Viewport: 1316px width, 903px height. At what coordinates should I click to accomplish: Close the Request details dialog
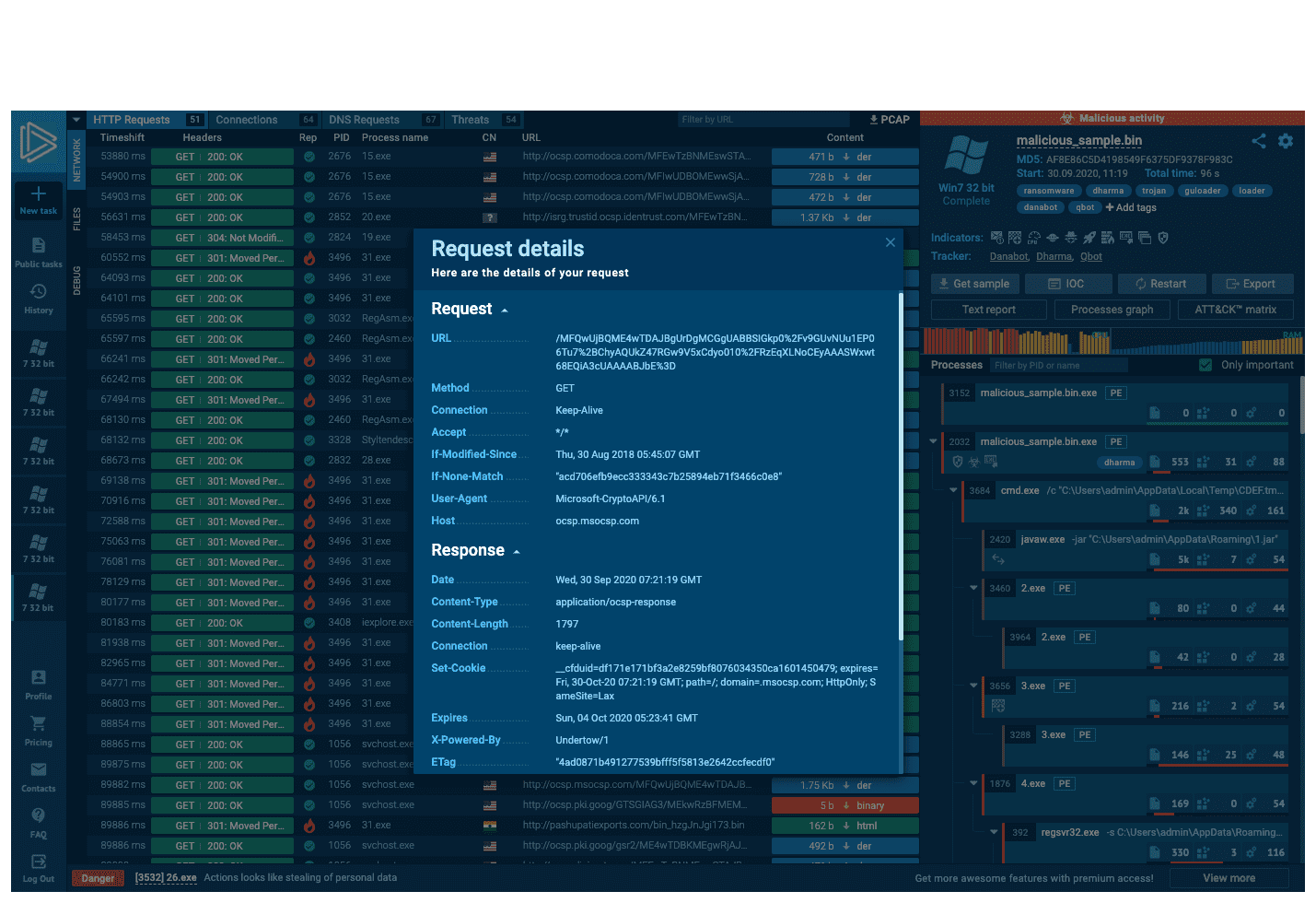890,242
